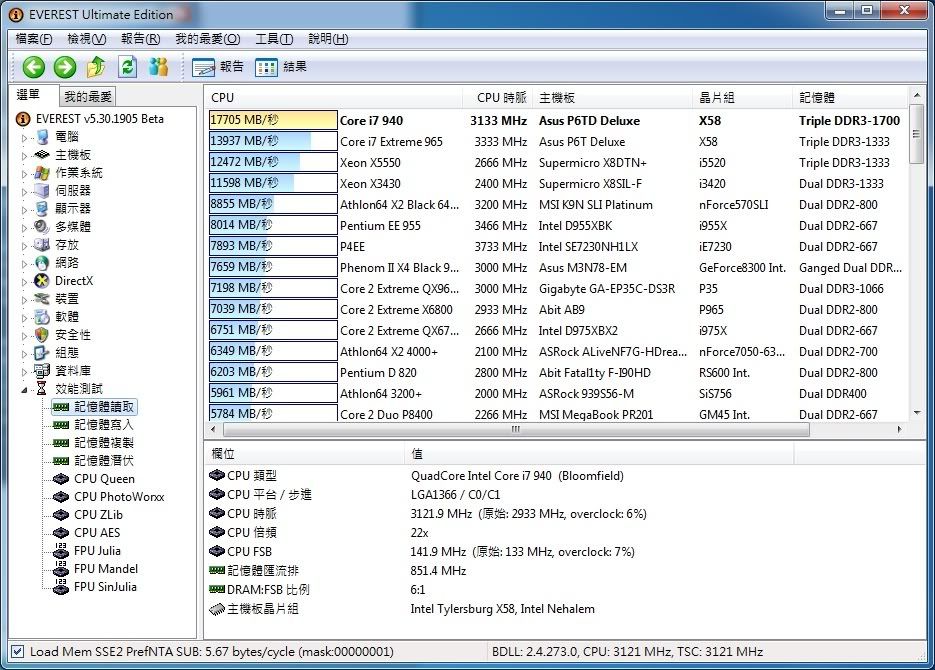Expand the 顯示器 tree node arrow
The width and height of the screenshot is (935, 670).
click(x=24, y=209)
